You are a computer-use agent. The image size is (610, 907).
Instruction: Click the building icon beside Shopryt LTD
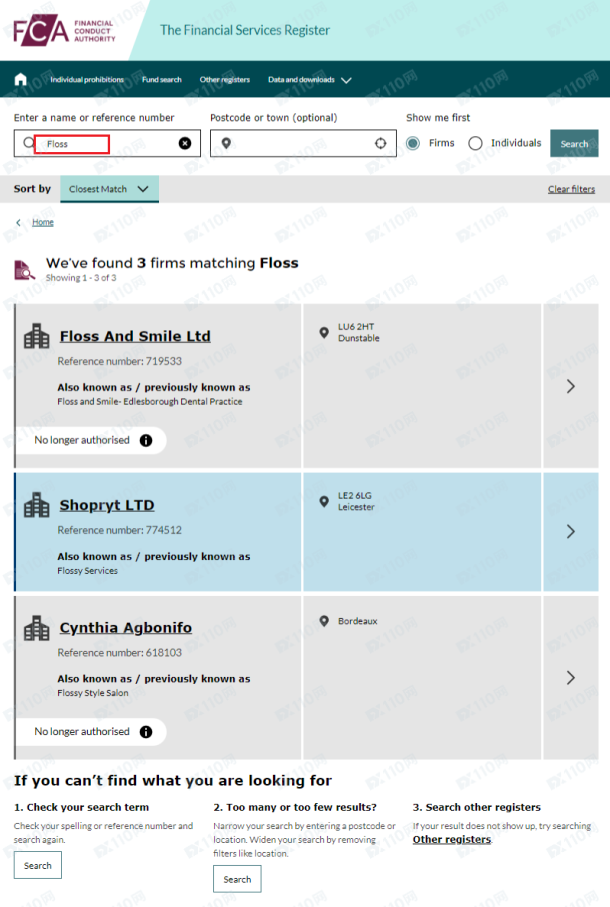point(36,505)
